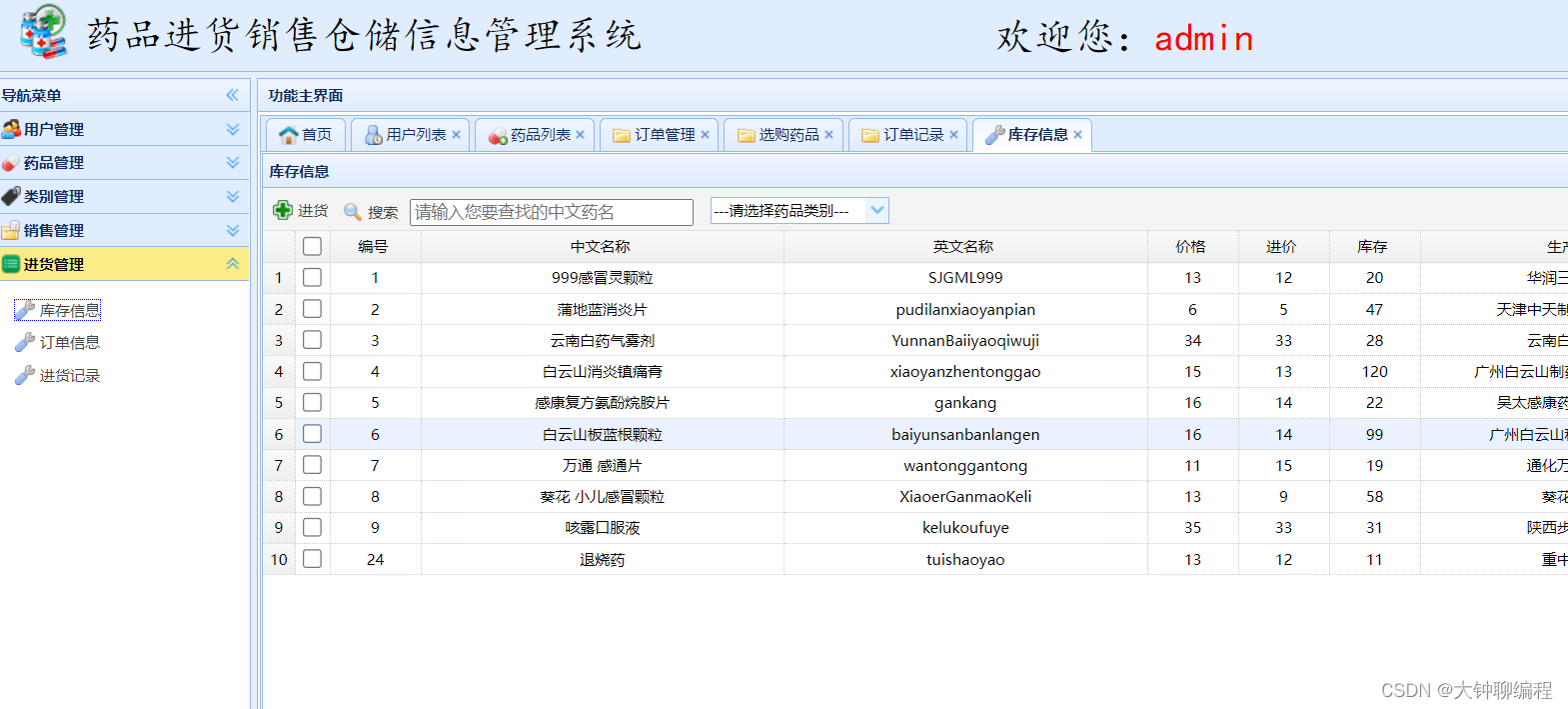This screenshot has width=1568, height=709.
Task: Collapse the 进货管理 accordion section
Action: point(233,264)
